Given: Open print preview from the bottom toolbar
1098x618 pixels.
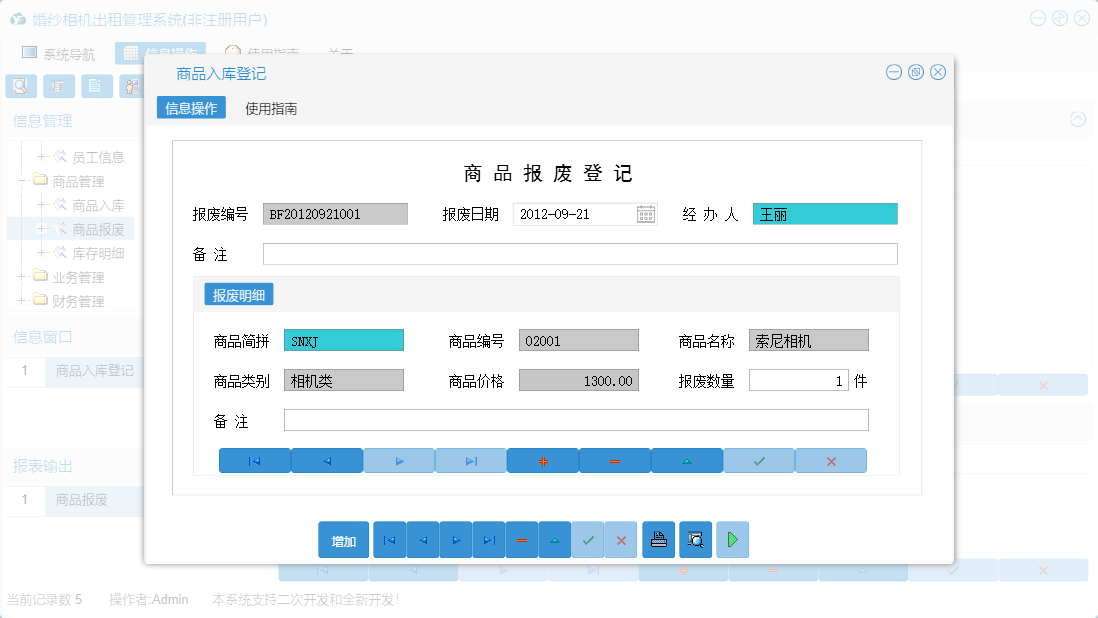Looking at the screenshot, I should [x=695, y=539].
